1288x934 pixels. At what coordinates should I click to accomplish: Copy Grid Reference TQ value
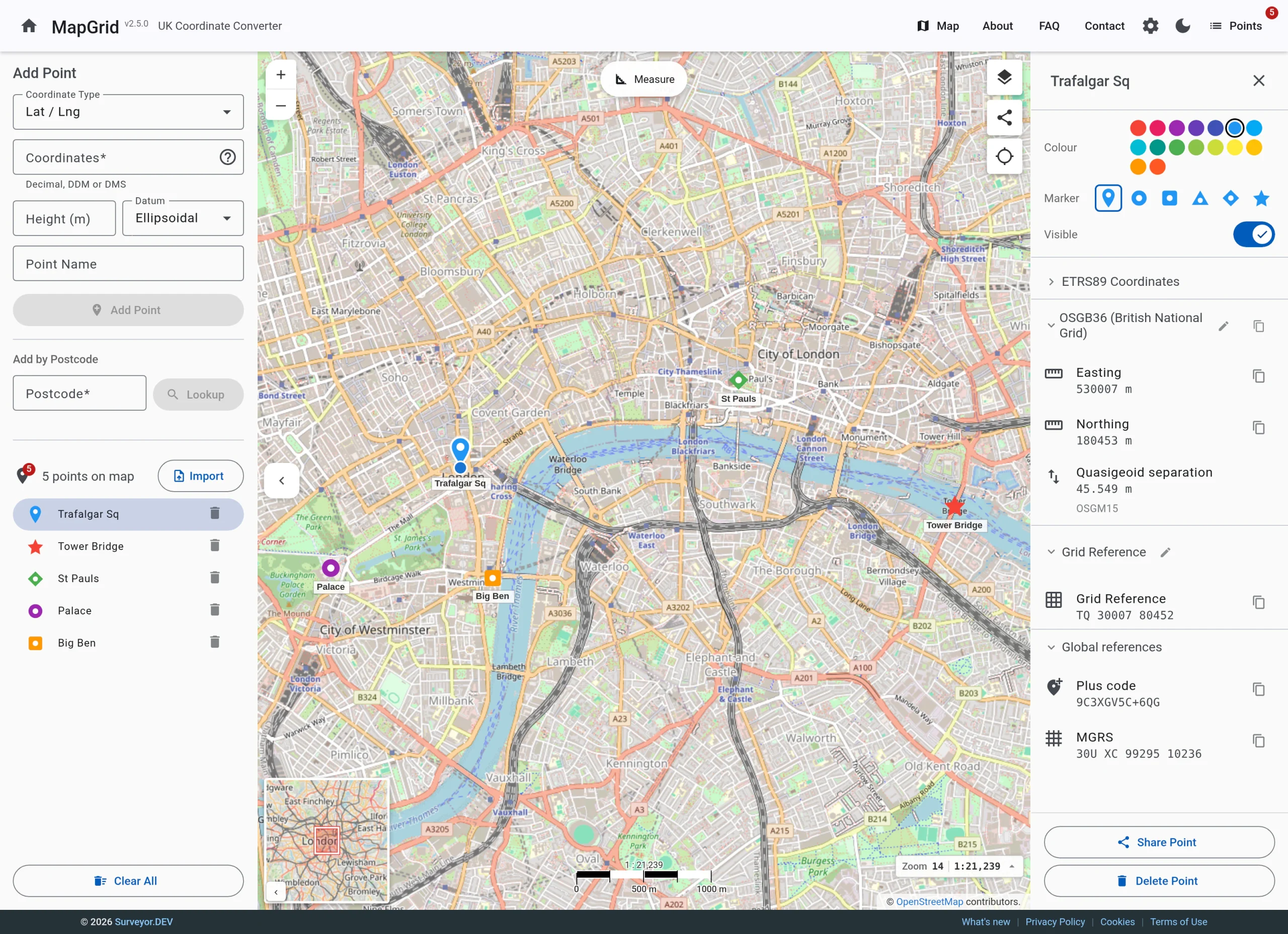click(x=1258, y=602)
